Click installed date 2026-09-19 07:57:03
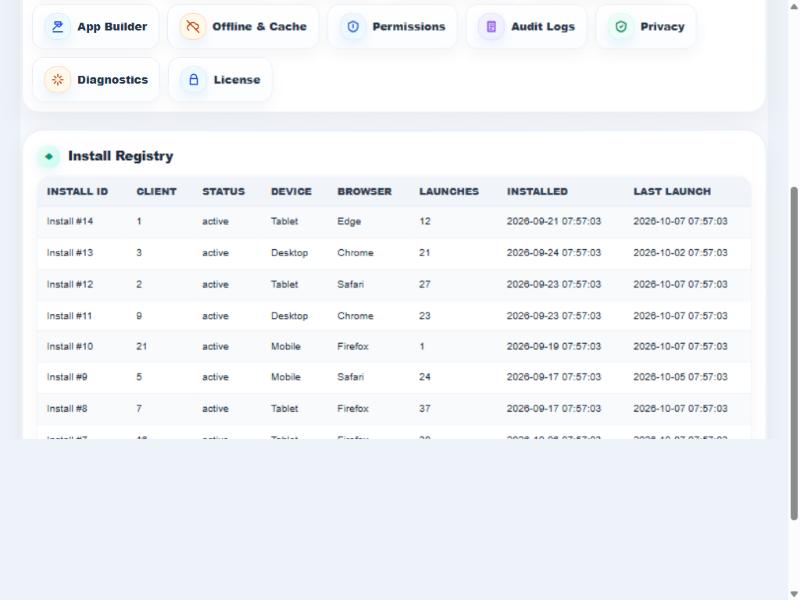This screenshot has width=800, height=600. pyautogui.click(x=554, y=346)
